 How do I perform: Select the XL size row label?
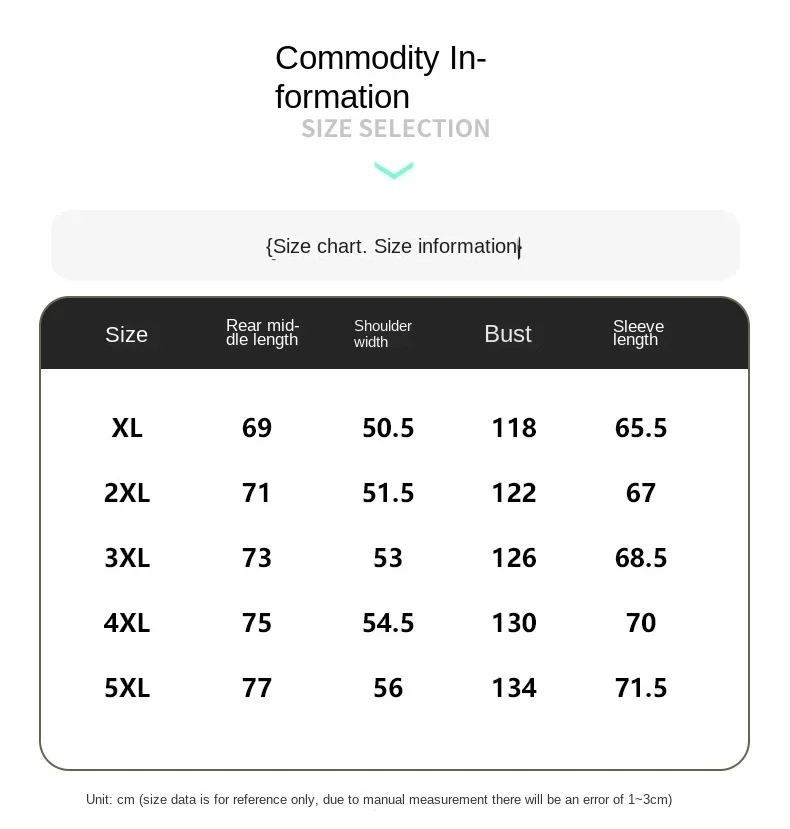[127, 428]
